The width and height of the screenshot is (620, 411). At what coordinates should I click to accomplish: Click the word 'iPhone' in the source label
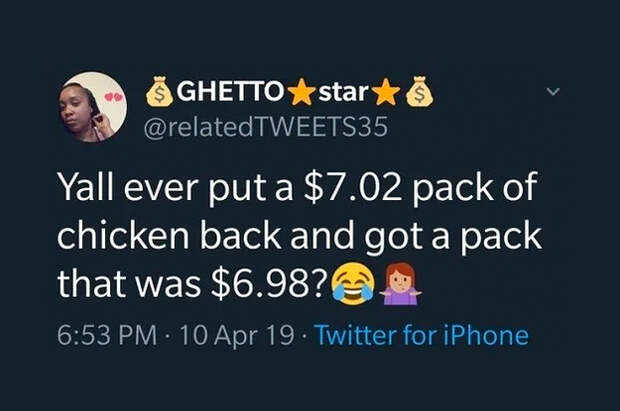coord(486,335)
